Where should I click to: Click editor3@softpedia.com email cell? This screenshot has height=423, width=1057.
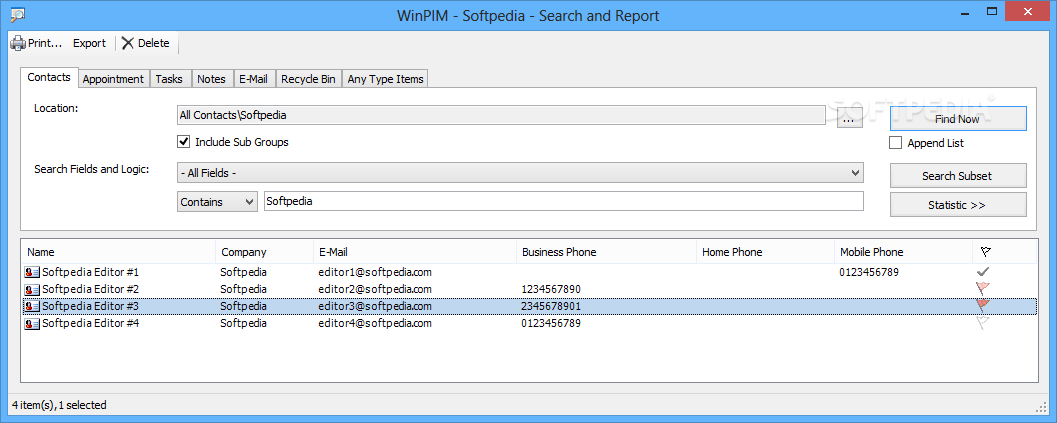pos(375,306)
